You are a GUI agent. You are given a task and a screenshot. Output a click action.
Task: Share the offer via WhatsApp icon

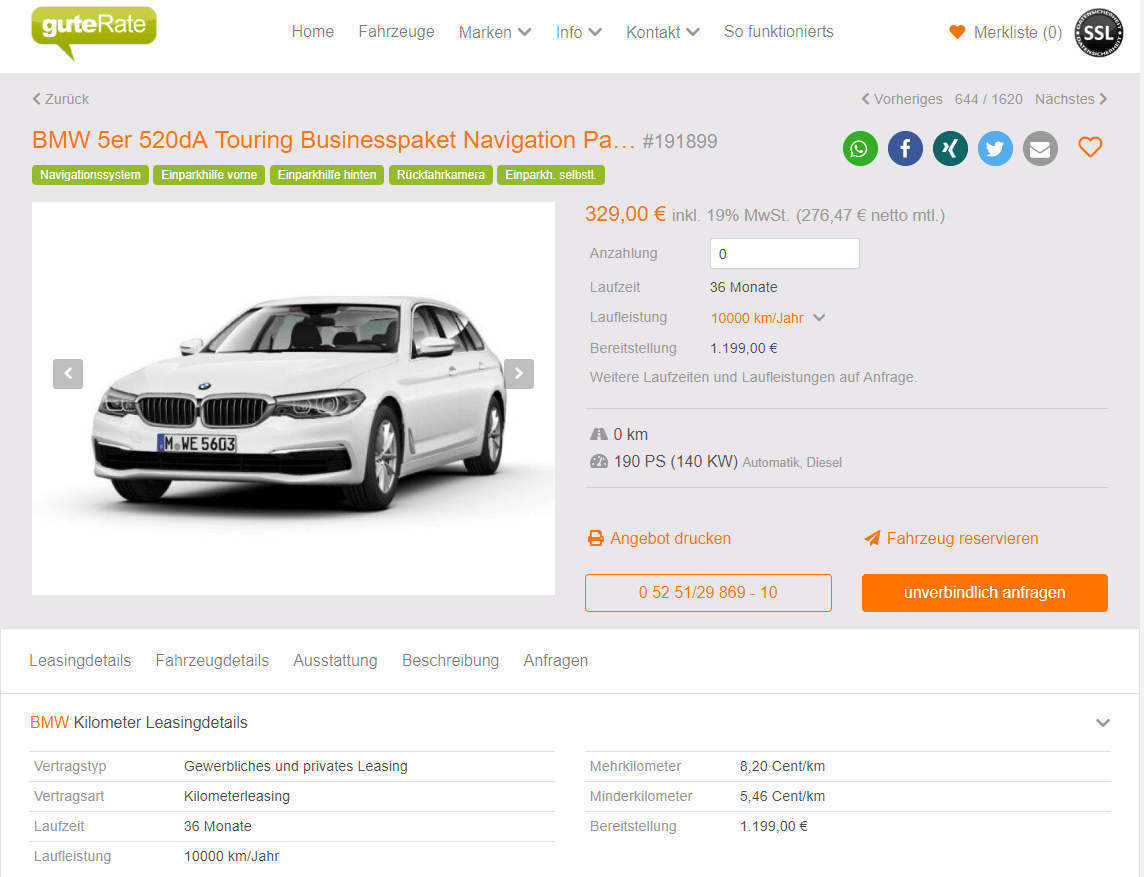(860, 149)
